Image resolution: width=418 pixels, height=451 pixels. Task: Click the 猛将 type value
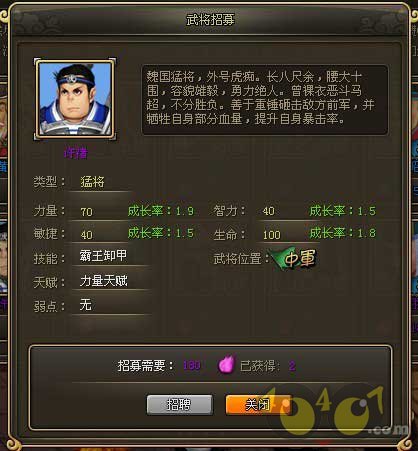pos(92,182)
